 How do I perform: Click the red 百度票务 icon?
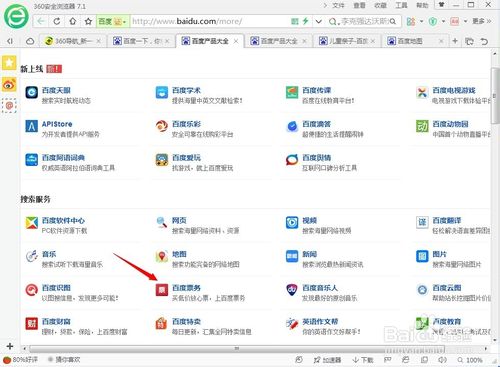162,290
